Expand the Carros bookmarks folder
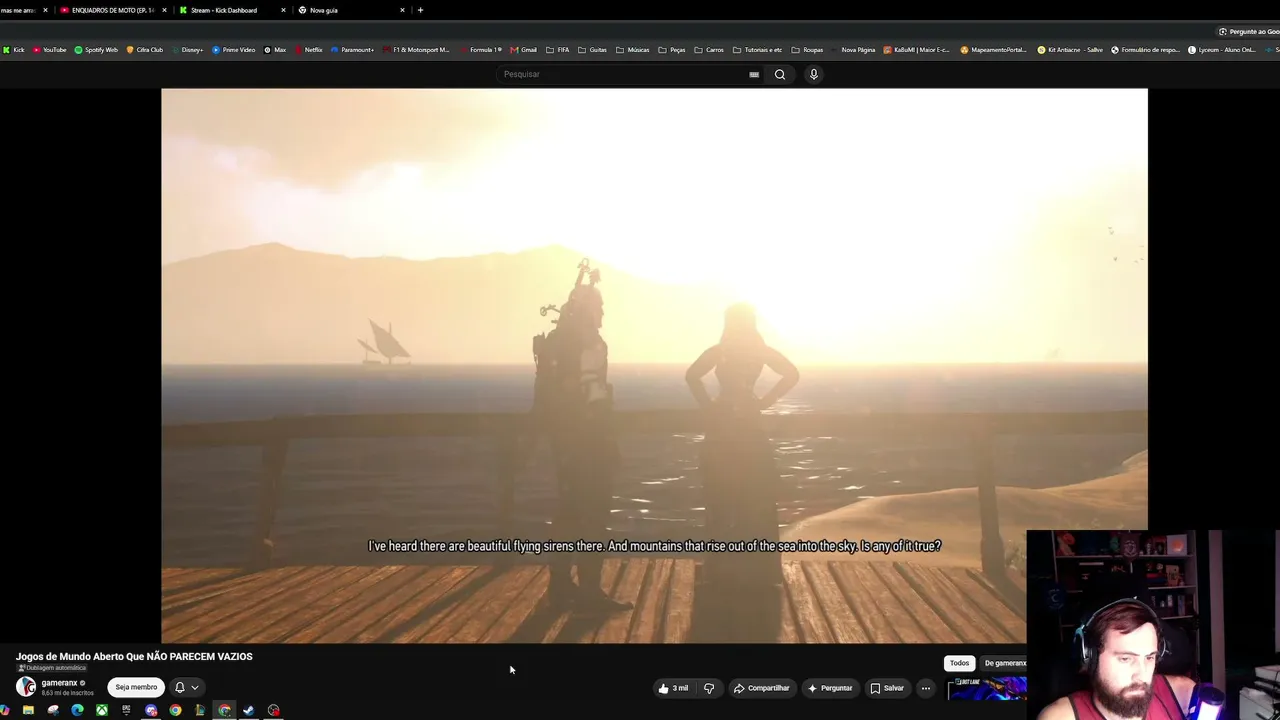The image size is (1280, 720). pyautogui.click(x=709, y=50)
